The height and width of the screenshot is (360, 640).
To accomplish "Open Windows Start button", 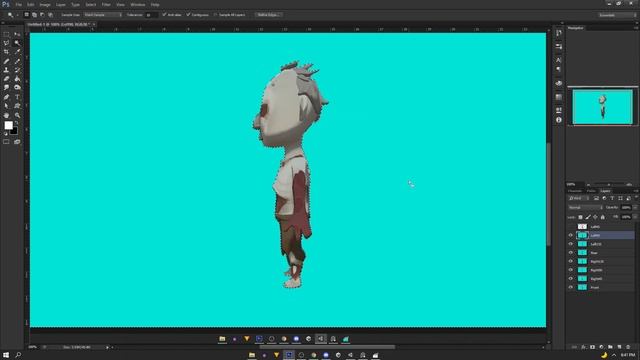I will tap(6, 355).
